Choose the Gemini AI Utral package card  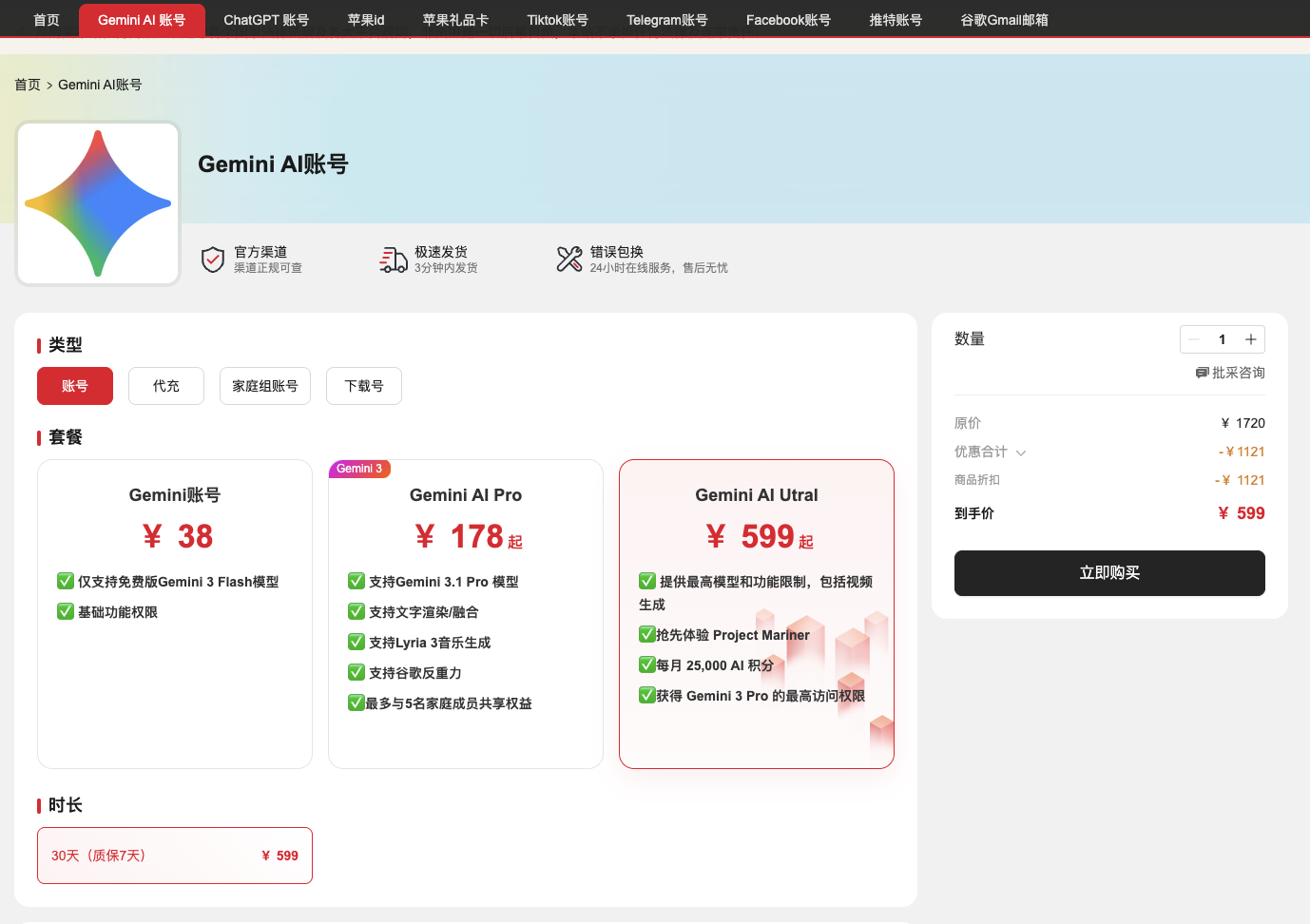[757, 614]
